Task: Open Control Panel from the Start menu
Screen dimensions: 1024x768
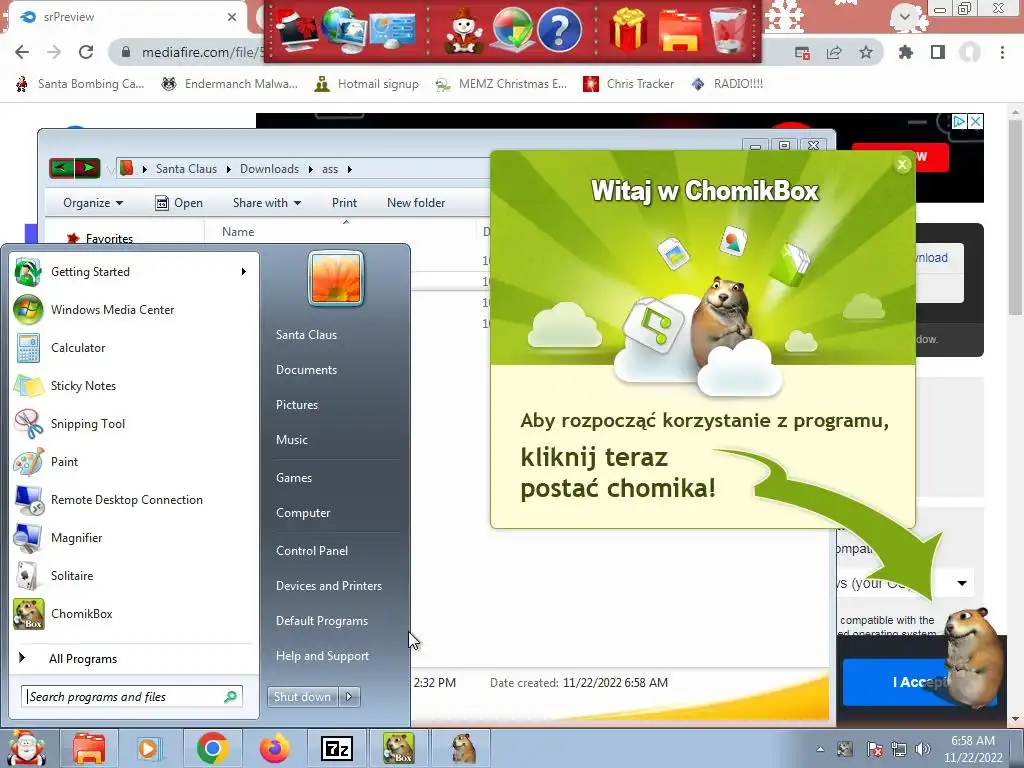Action: click(x=312, y=551)
